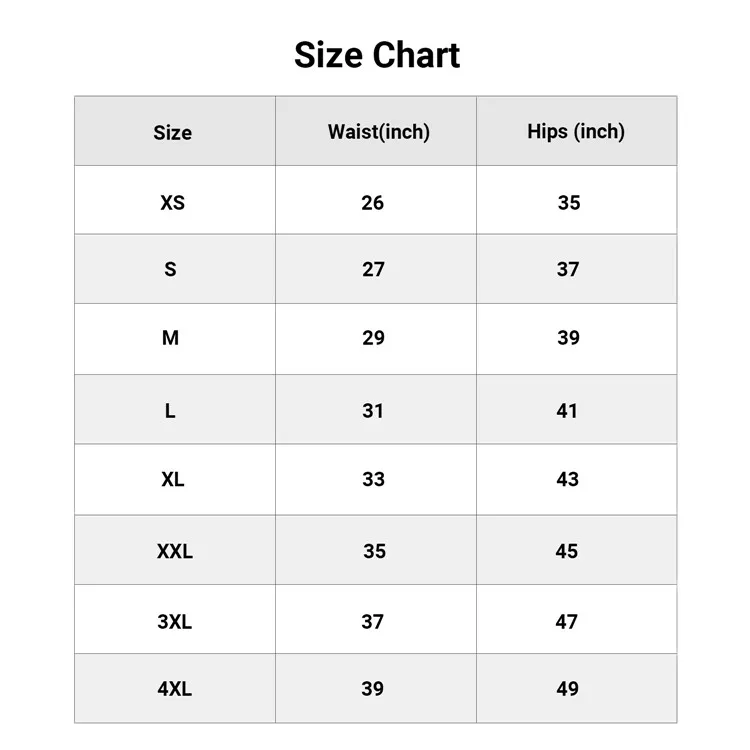Select the XXL size cell
The height and width of the screenshot is (750, 750).
coord(174,551)
